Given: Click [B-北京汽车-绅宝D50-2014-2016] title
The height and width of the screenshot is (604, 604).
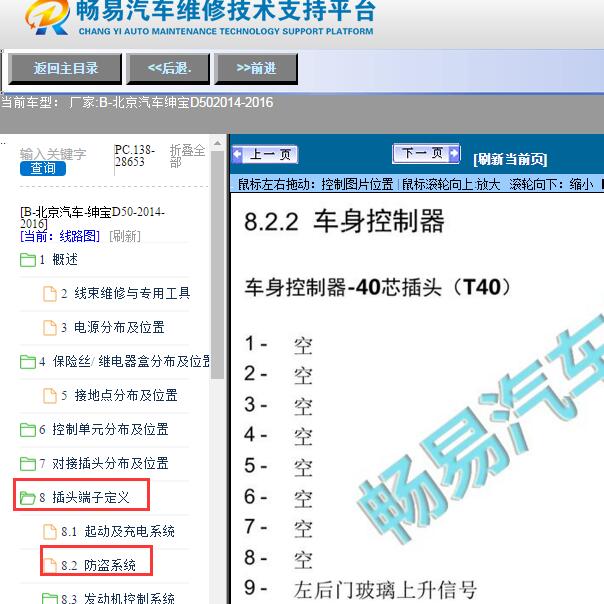Looking at the screenshot, I should 92,218.
